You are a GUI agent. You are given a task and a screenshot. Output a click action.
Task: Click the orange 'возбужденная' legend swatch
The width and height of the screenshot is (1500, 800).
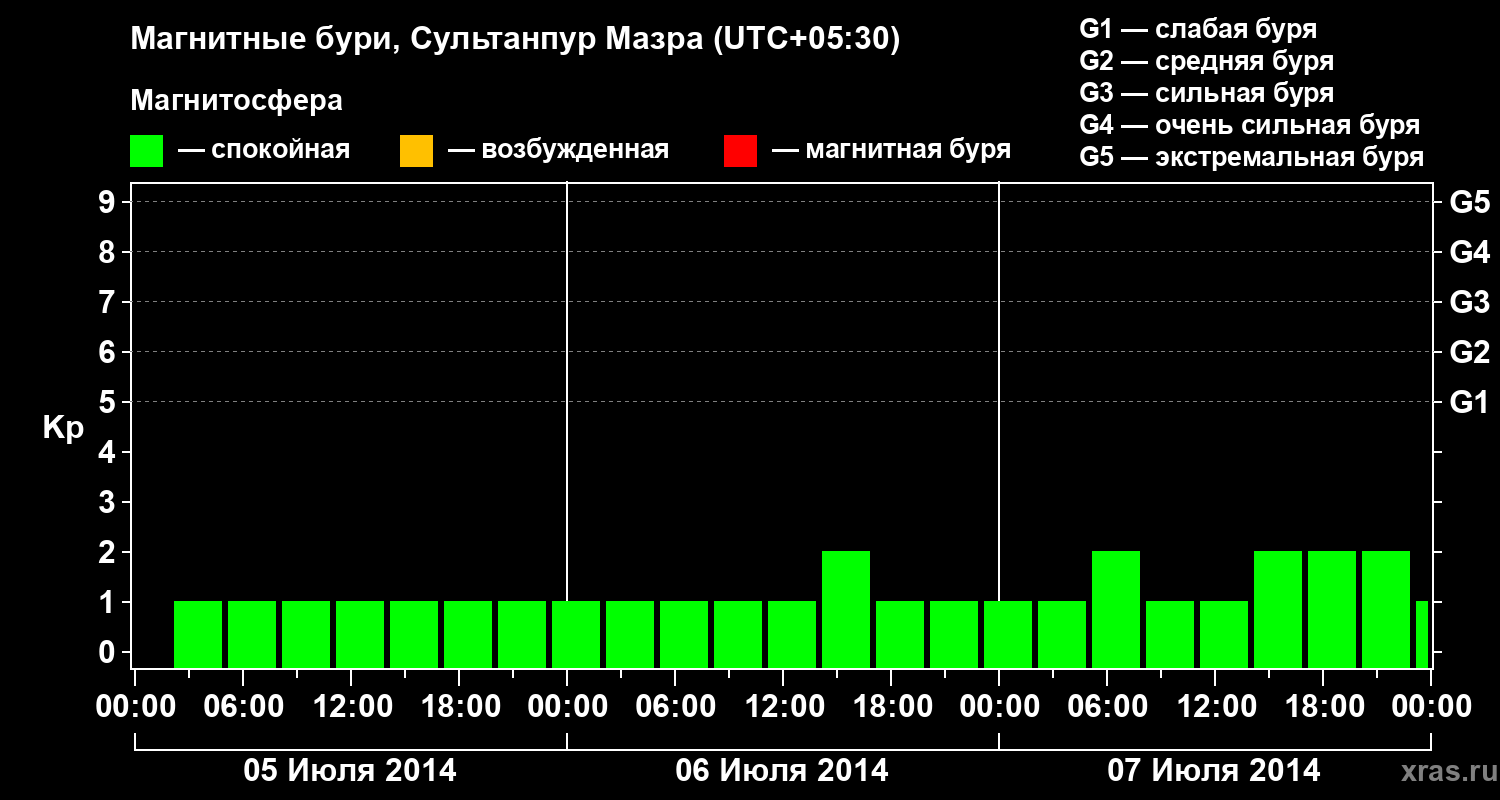point(416,151)
